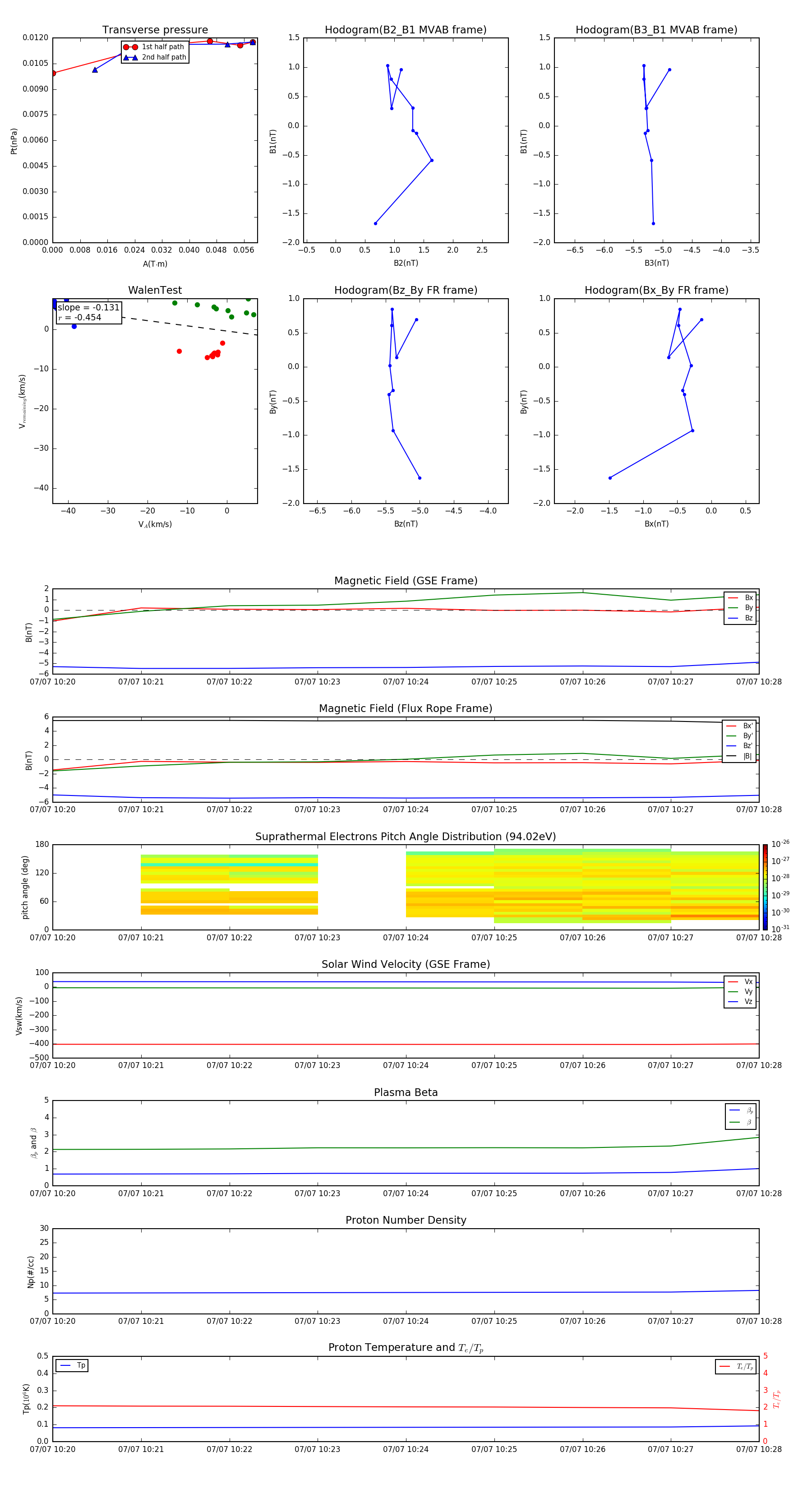Click the dashed fit line in WalenTest
The width and height of the screenshot is (812, 1489).
point(189,326)
